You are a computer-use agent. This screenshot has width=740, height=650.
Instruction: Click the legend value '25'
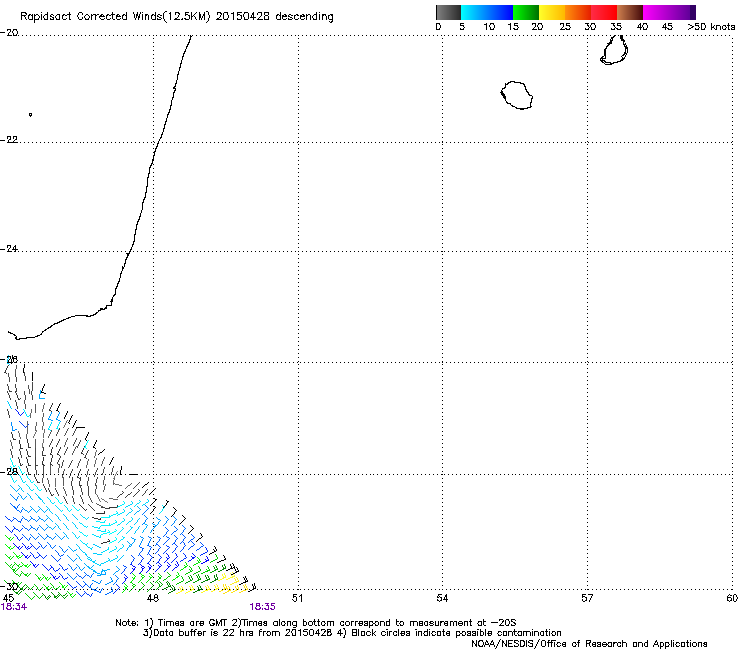[565, 27]
